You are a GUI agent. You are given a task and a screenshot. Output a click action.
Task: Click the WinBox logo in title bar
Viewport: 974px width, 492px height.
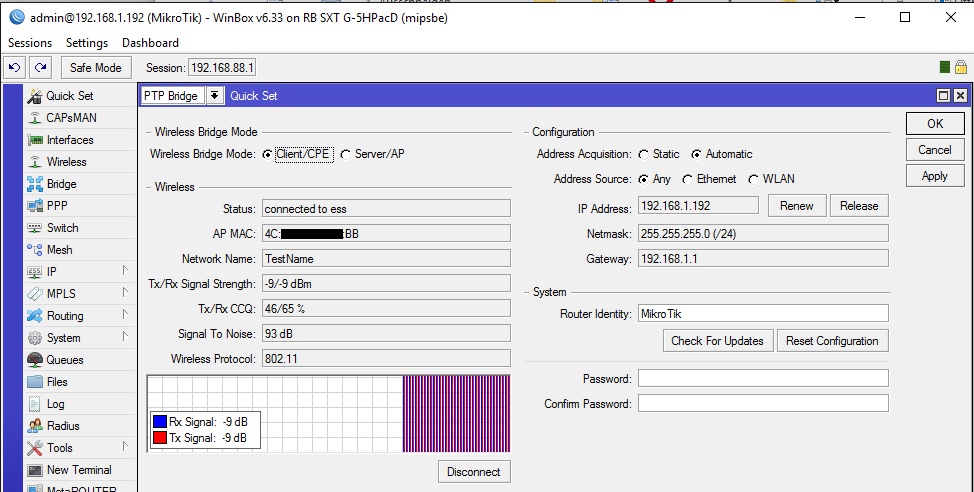pos(17,17)
